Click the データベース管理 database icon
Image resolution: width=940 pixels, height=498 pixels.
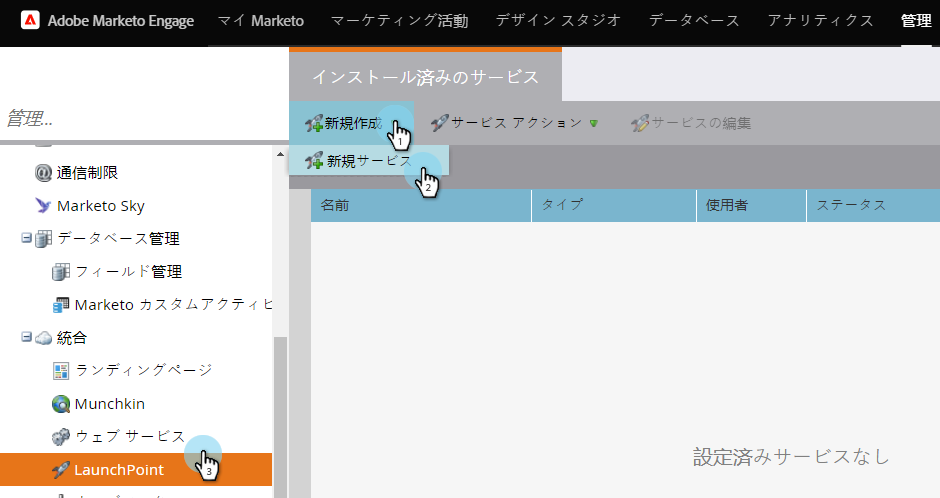point(43,239)
